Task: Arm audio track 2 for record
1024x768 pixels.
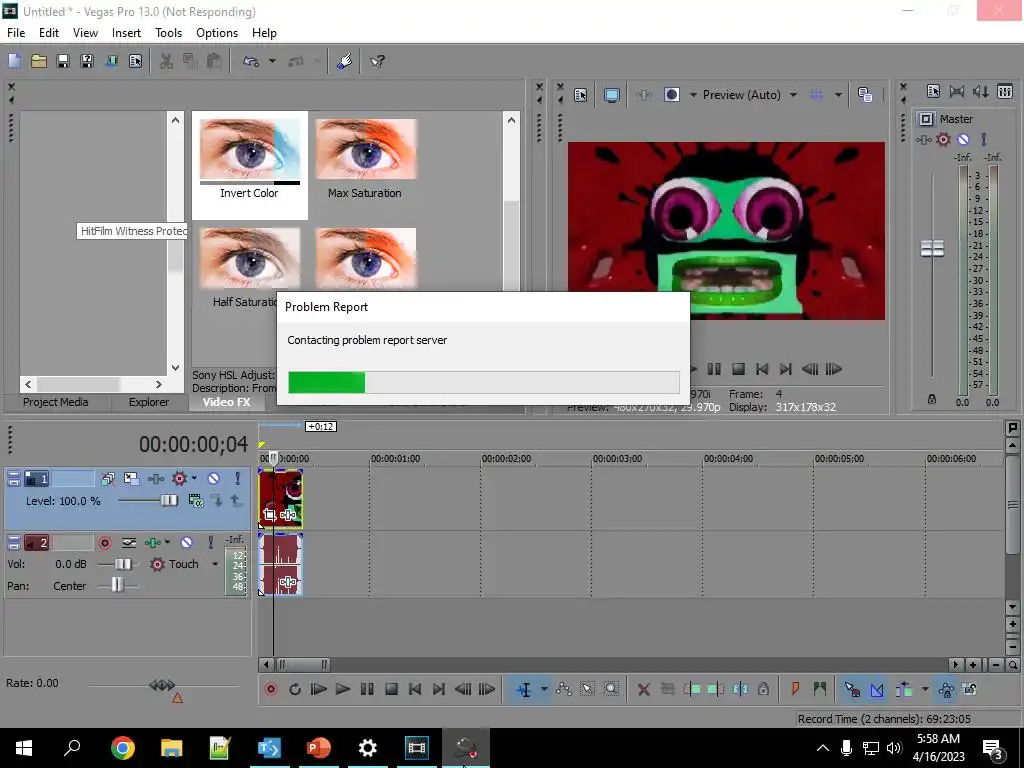Action: click(x=104, y=543)
